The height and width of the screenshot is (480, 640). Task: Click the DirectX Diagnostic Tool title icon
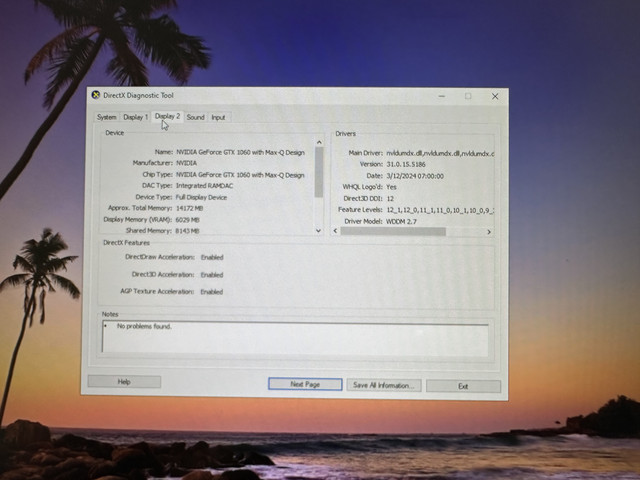pyautogui.click(x=96, y=95)
